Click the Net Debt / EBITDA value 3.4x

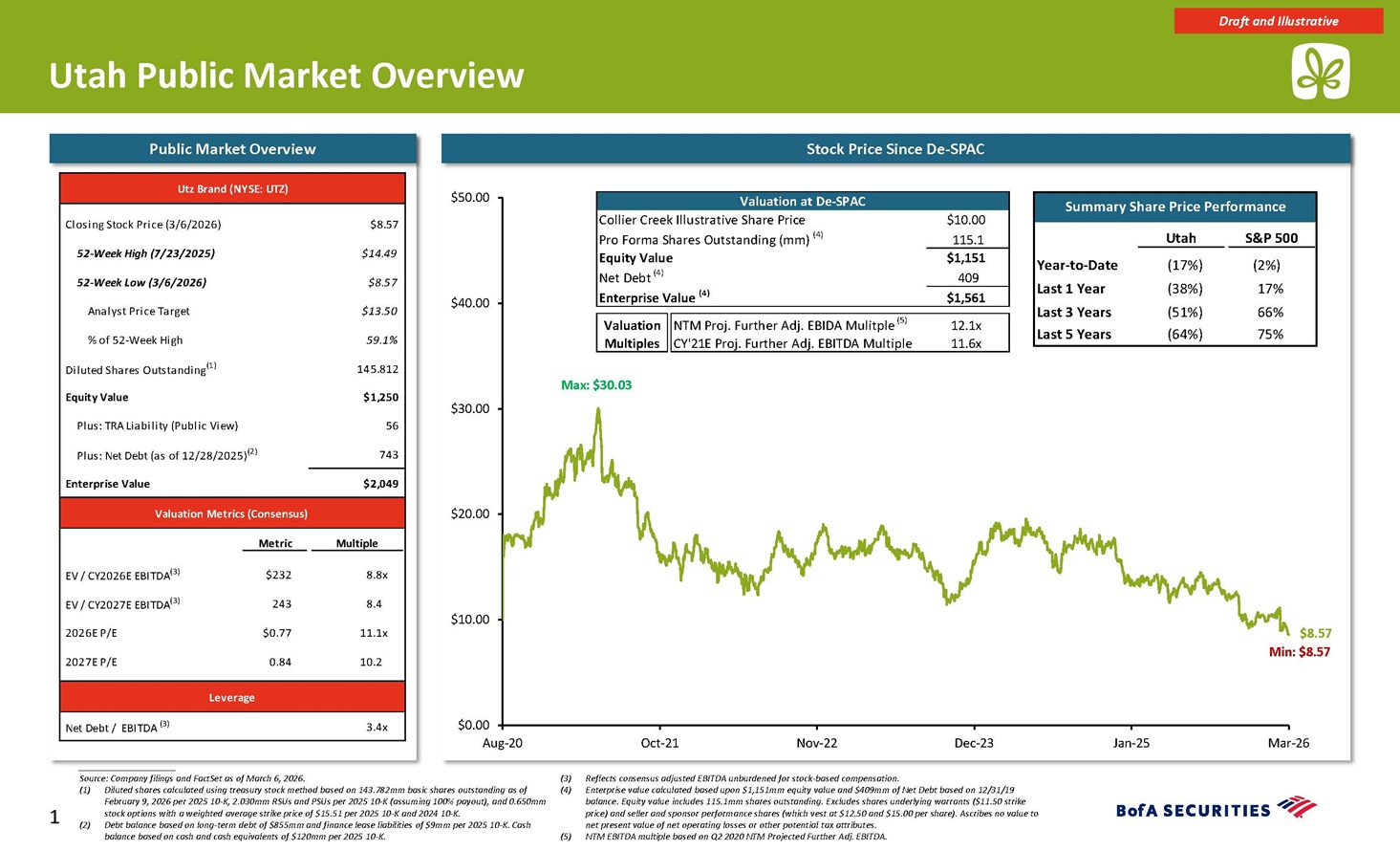click(x=377, y=728)
